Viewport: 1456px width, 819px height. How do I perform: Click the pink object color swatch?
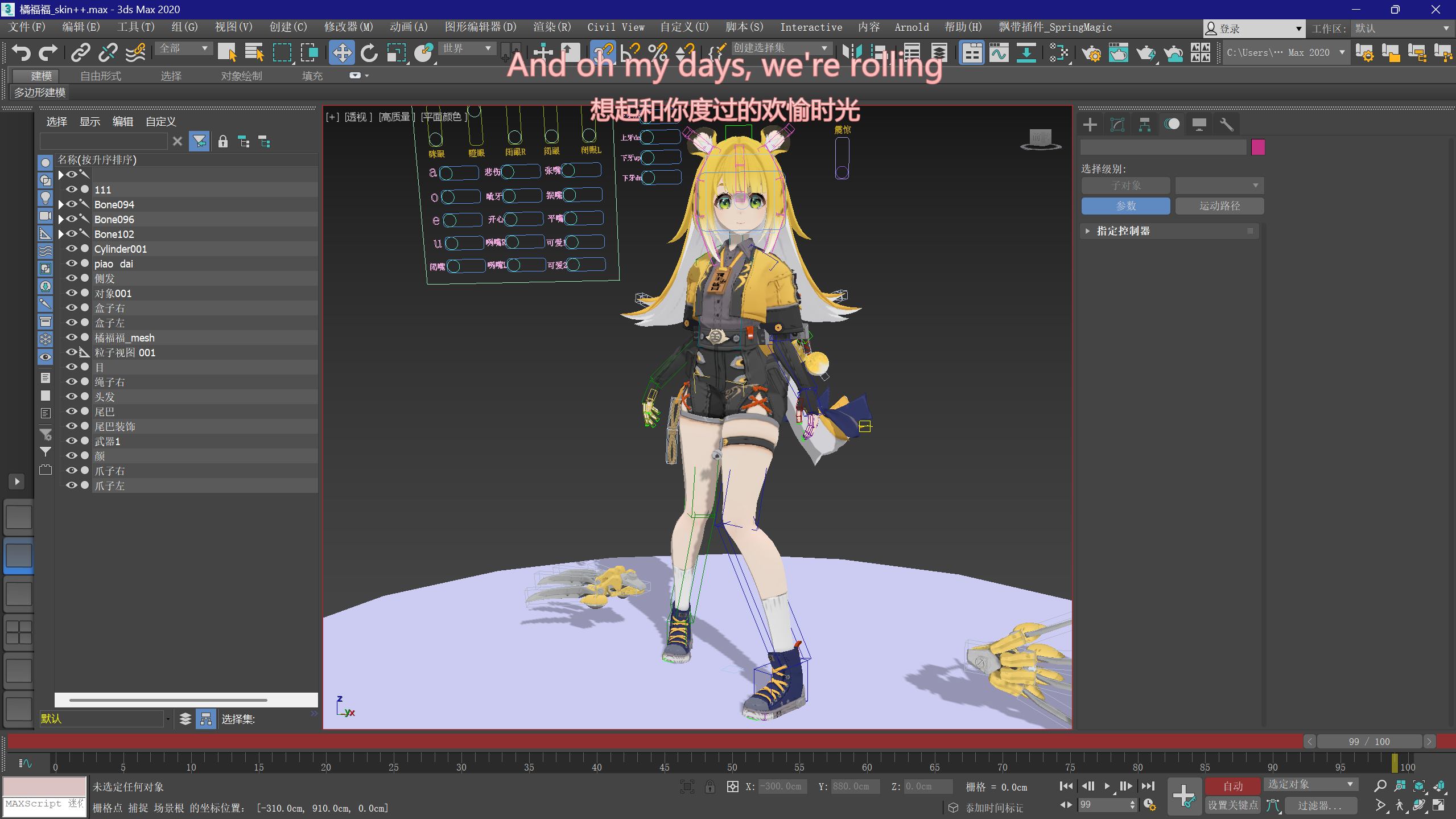(1258, 147)
